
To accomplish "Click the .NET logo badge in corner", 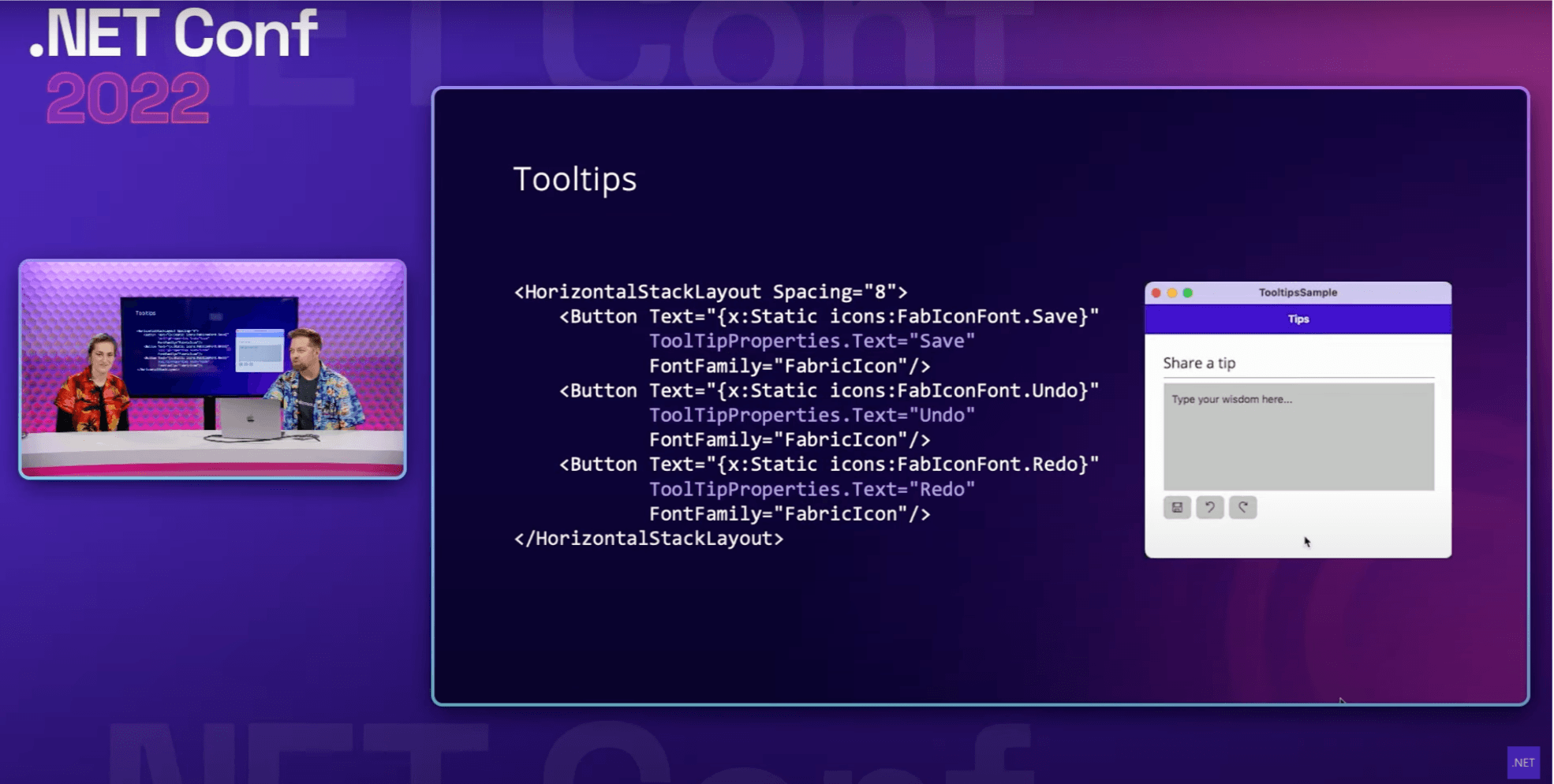I will (1523, 763).
